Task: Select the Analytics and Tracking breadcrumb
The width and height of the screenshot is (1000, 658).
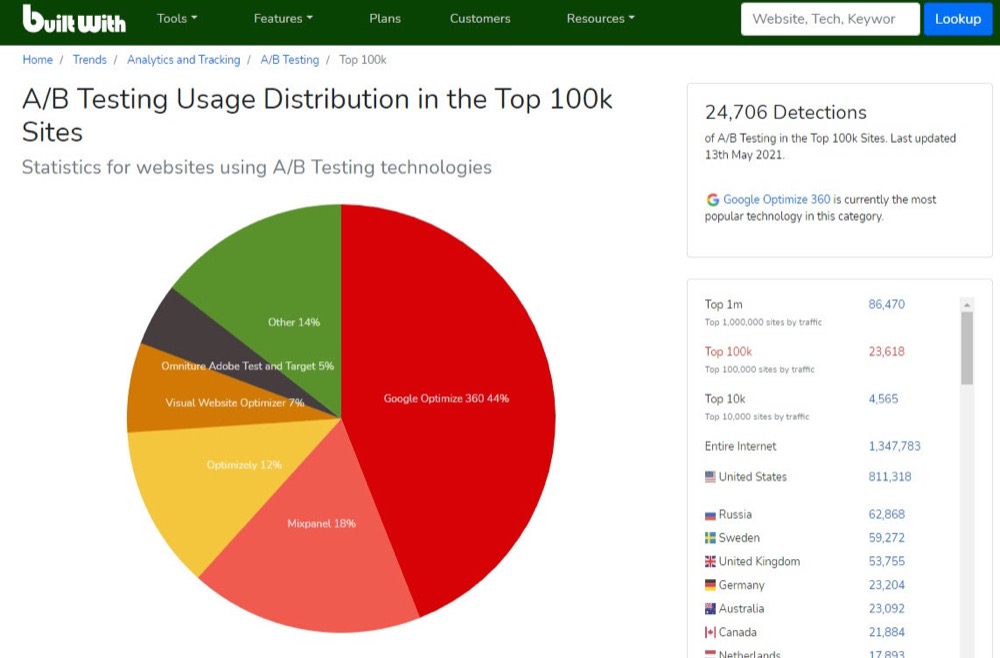Action: coord(183,60)
